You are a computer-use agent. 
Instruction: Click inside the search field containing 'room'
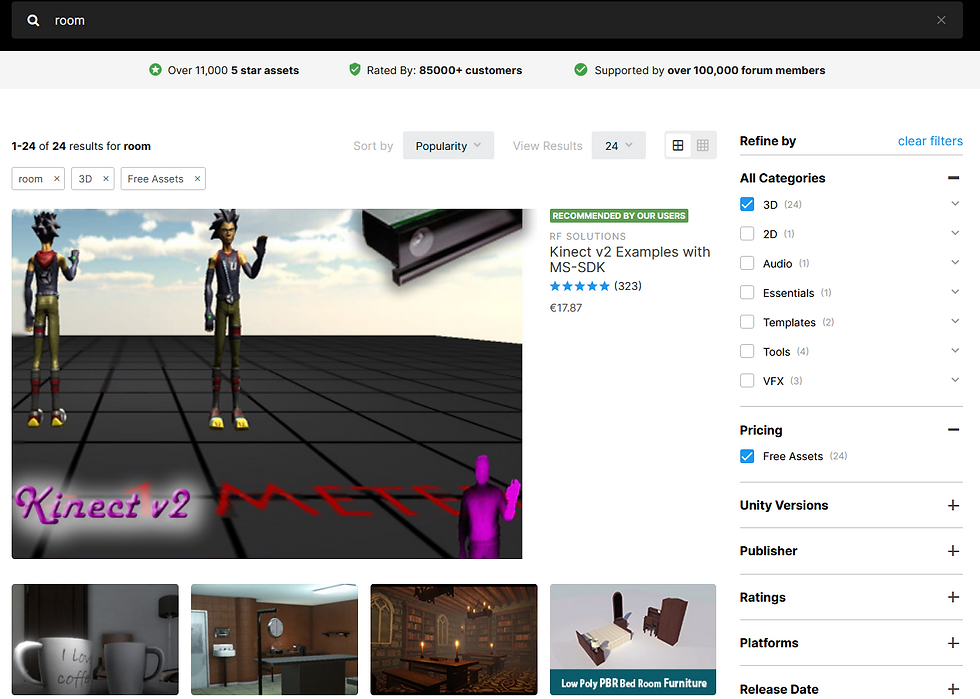click(x=488, y=20)
